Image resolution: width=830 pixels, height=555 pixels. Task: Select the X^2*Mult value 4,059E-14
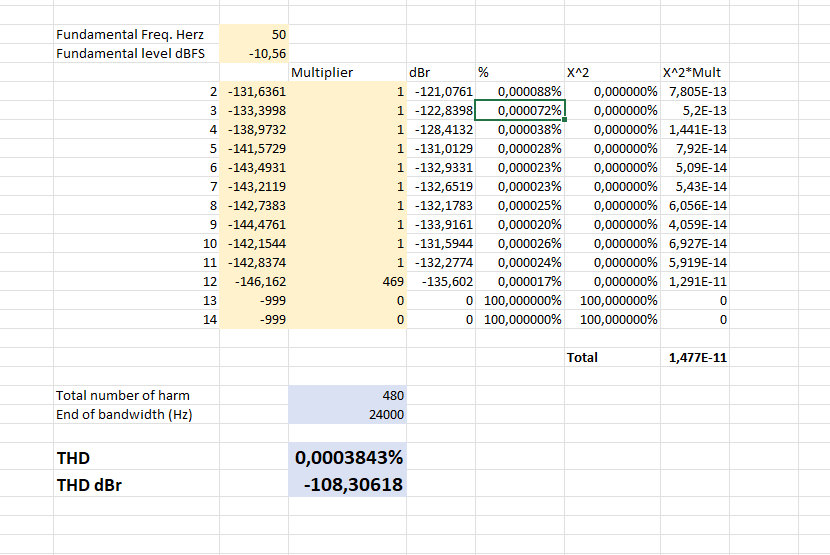(694, 225)
